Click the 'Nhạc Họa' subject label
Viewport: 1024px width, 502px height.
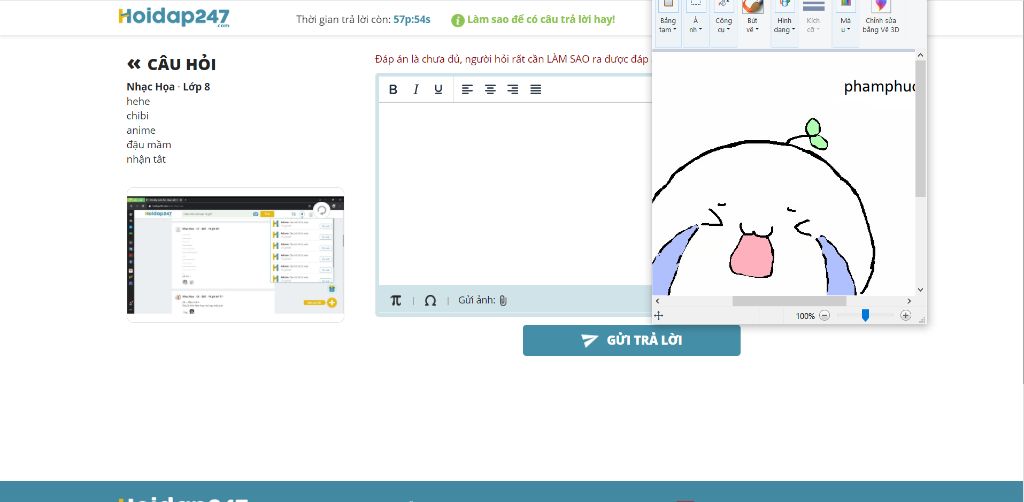150,87
